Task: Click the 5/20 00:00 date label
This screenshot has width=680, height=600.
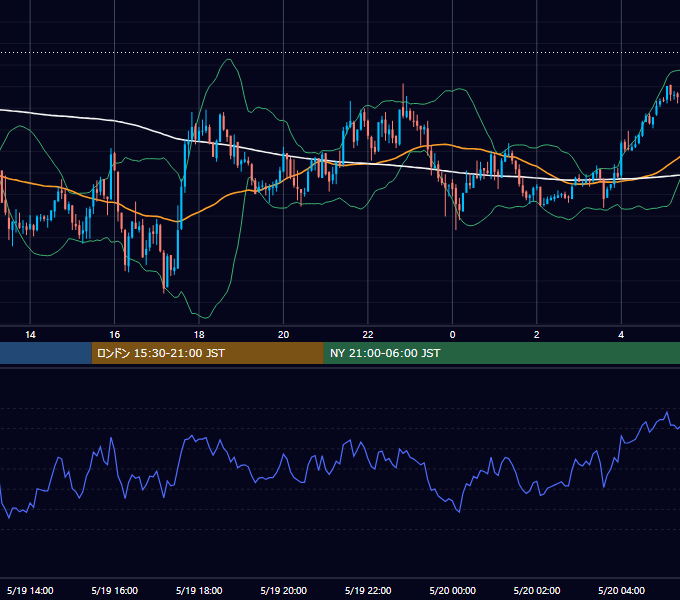Action: tap(452, 590)
